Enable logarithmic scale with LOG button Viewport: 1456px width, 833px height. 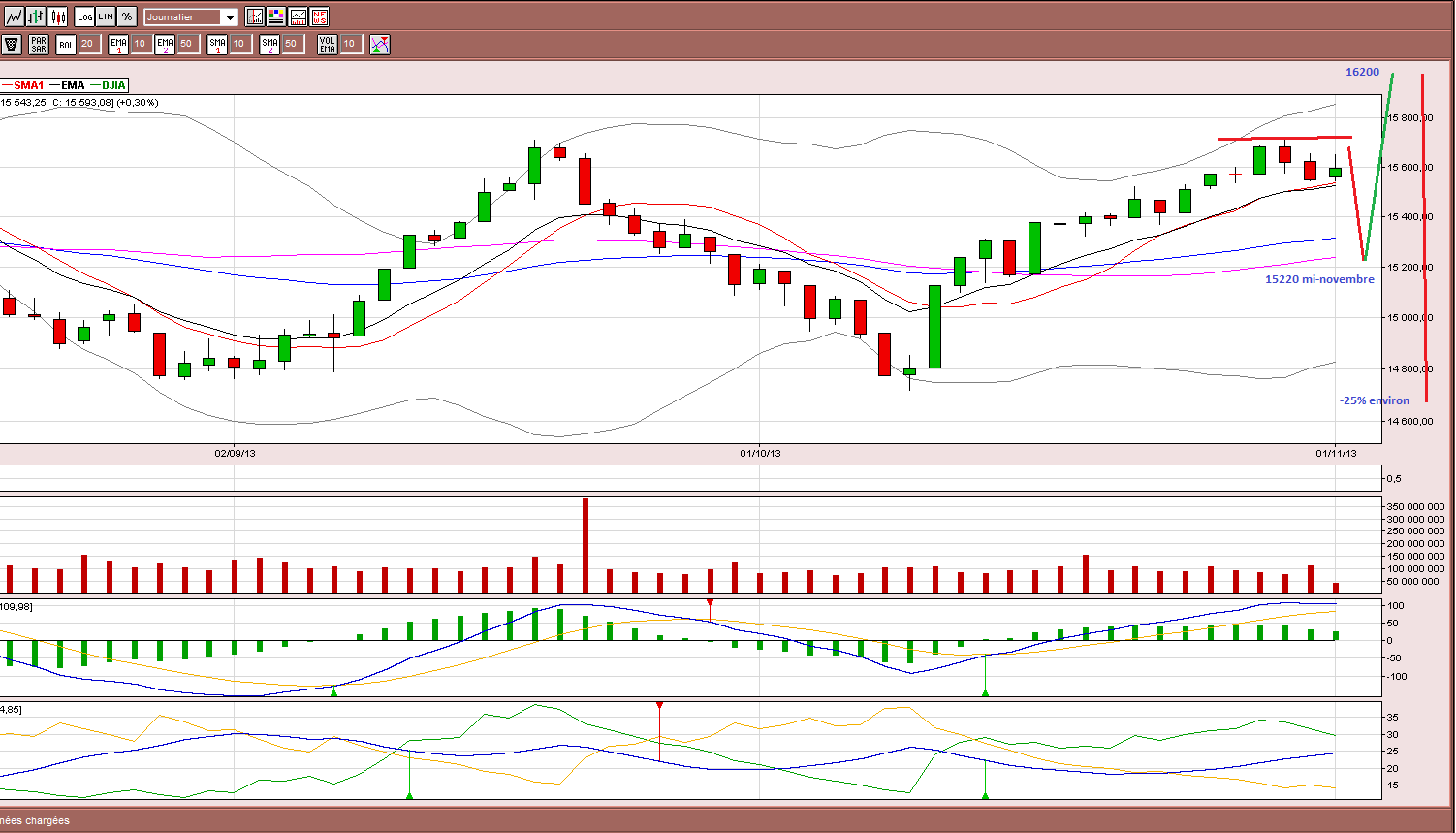click(x=84, y=16)
